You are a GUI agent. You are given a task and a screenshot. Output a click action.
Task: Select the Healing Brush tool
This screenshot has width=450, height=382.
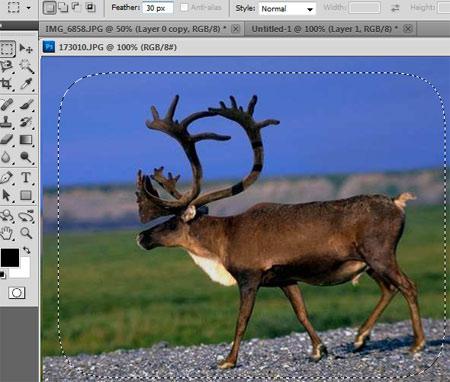point(7,105)
